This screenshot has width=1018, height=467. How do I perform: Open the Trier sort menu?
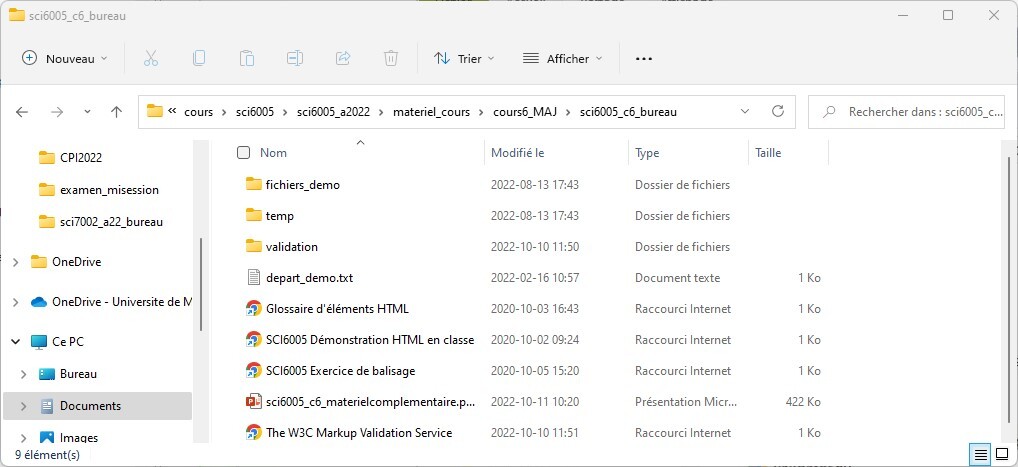(x=464, y=59)
